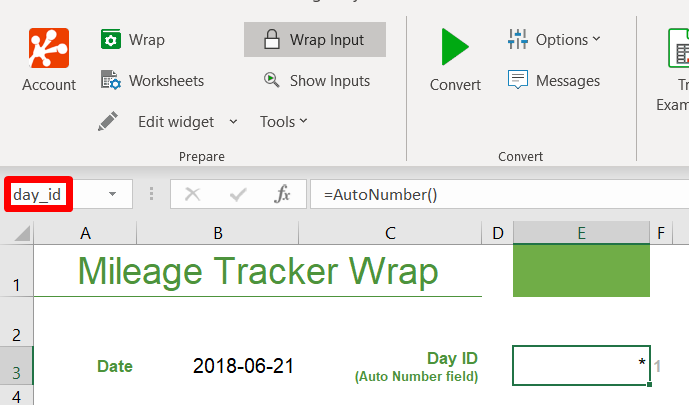
Task: Open the Account button
Action: point(49,60)
